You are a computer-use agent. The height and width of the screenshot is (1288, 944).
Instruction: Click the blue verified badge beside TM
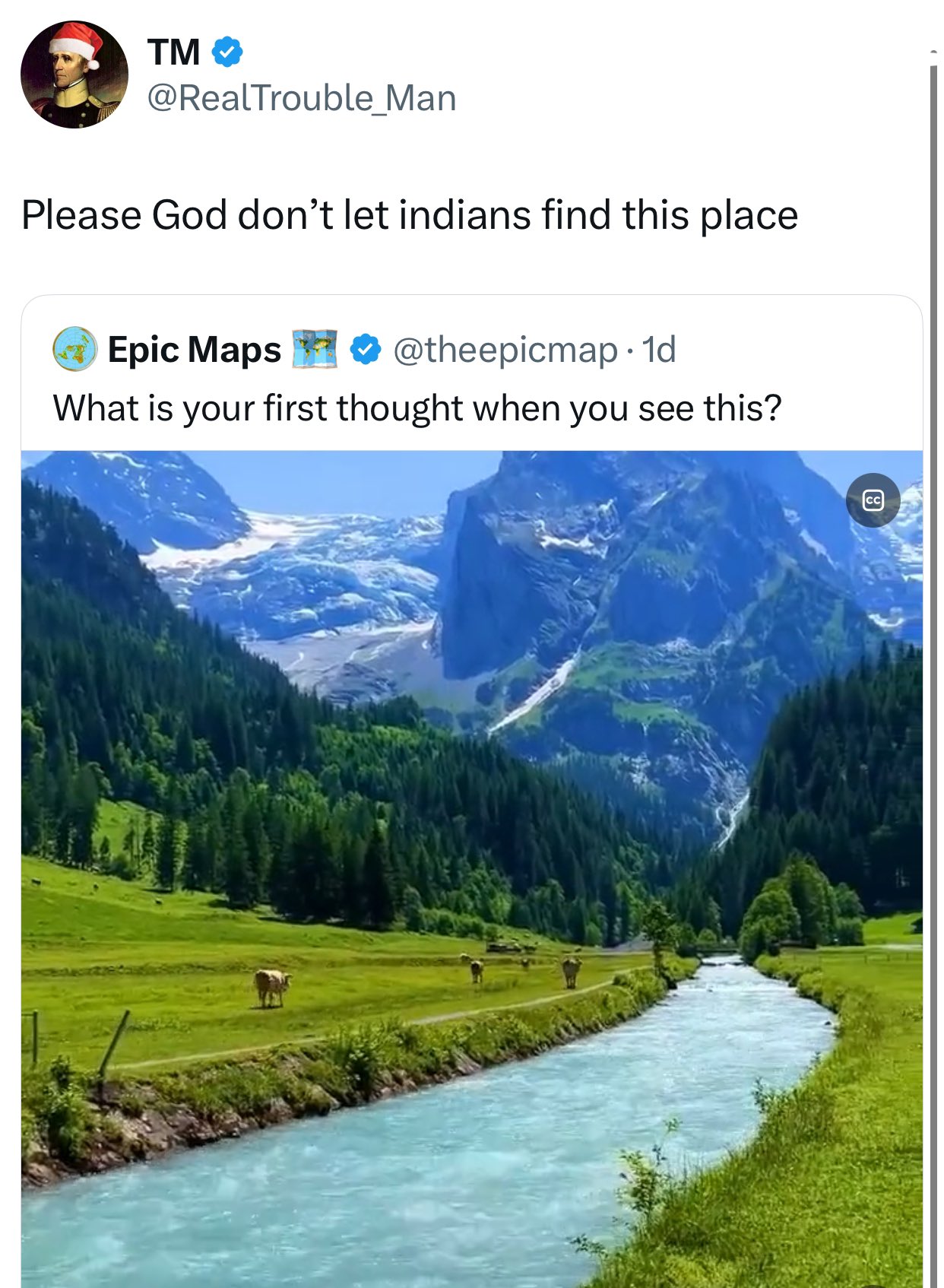point(226,52)
